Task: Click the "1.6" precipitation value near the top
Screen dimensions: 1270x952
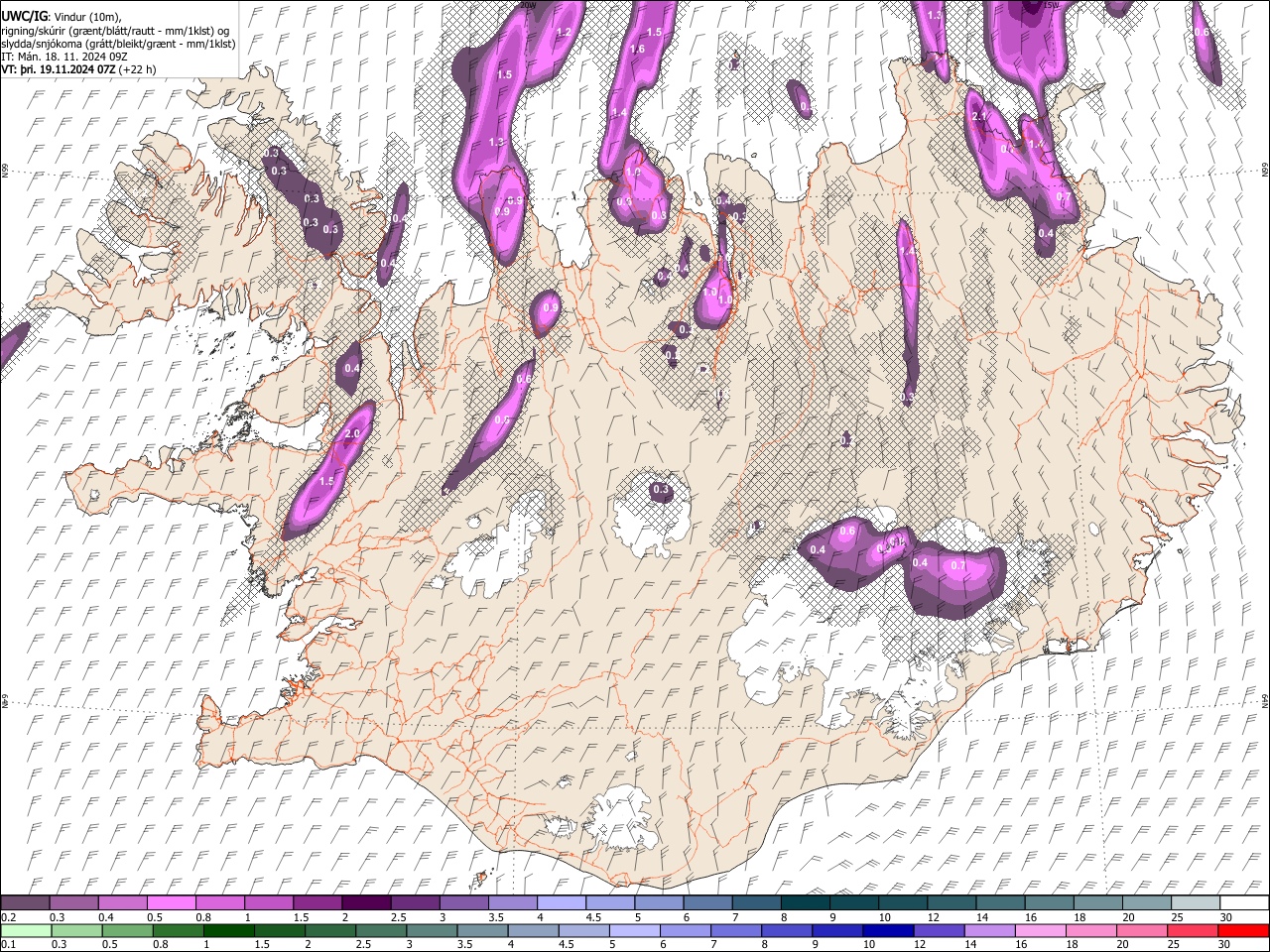Action: (x=637, y=49)
